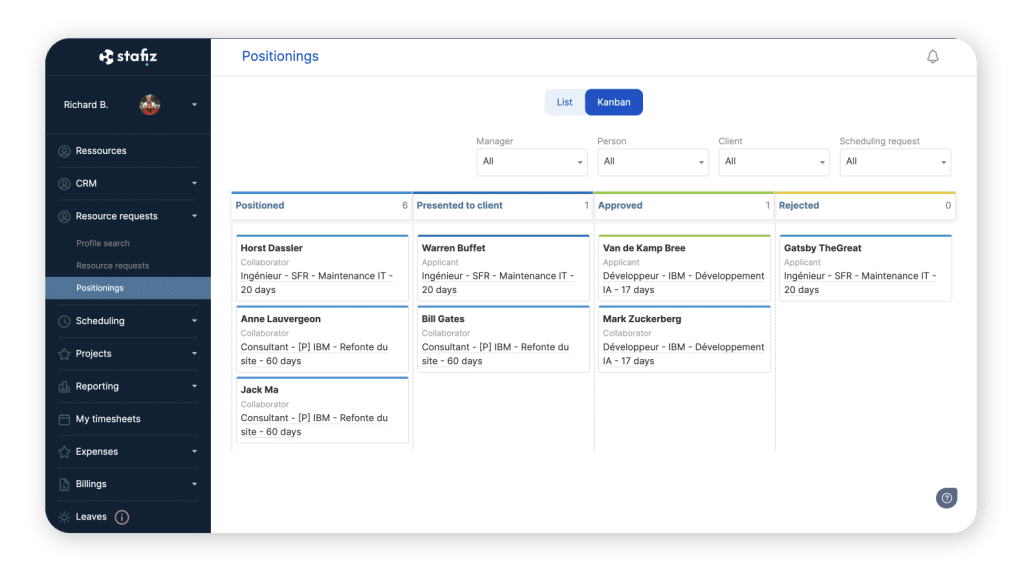Image resolution: width=1024 pixels, height=568 pixels.
Task: Expand the Richard B. user menu arrow
Action: click(194, 104)
